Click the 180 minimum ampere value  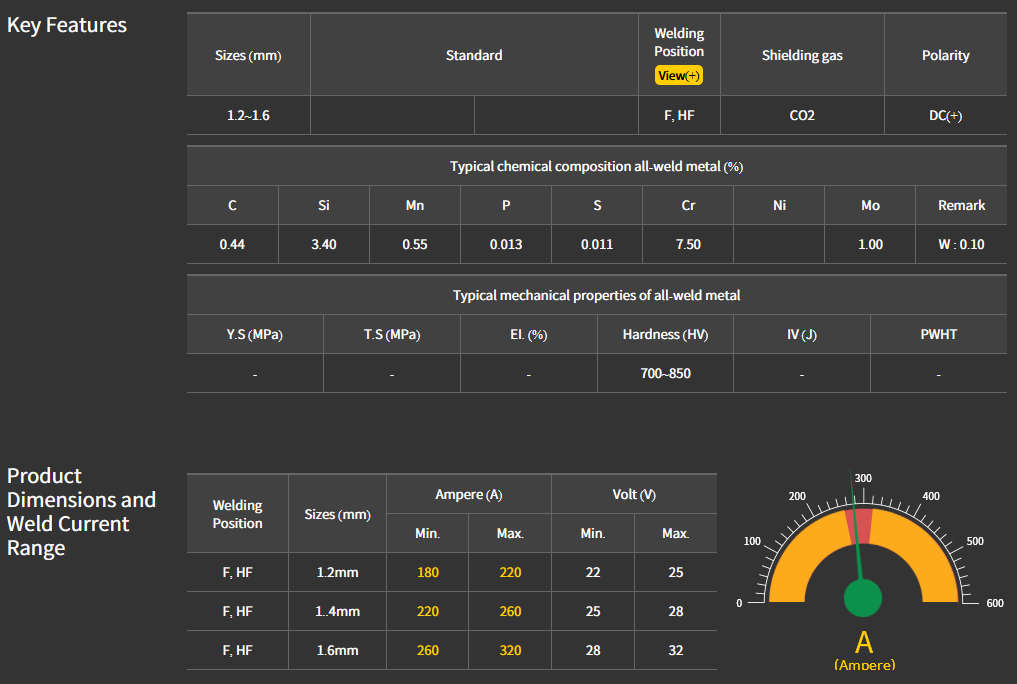tap(427, 573)
